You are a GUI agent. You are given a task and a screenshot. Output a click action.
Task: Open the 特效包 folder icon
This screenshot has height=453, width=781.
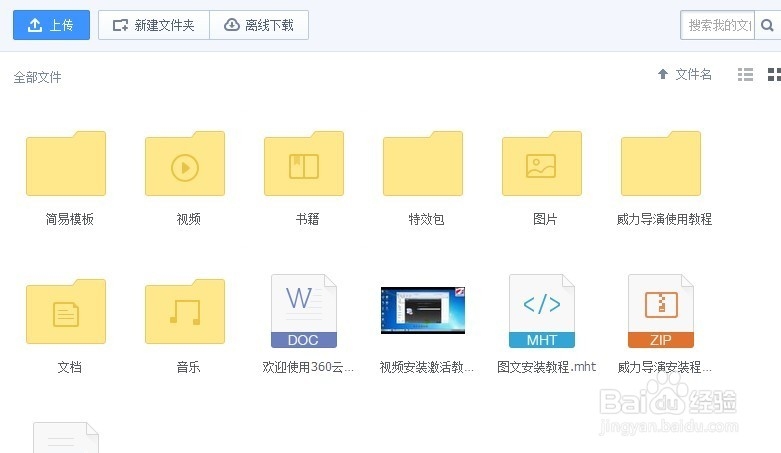point(423,163)
